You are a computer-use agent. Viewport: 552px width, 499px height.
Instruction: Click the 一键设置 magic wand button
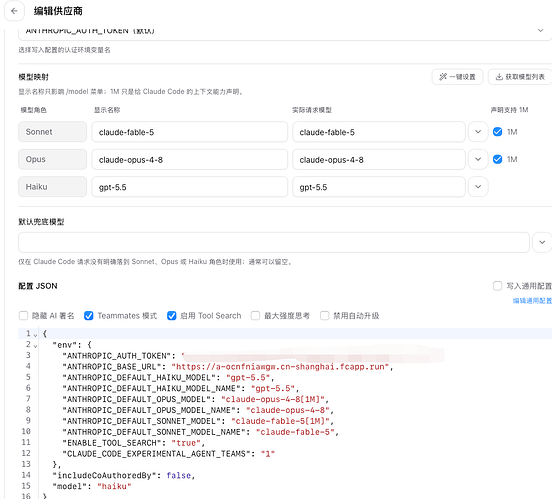click(457, 77)
